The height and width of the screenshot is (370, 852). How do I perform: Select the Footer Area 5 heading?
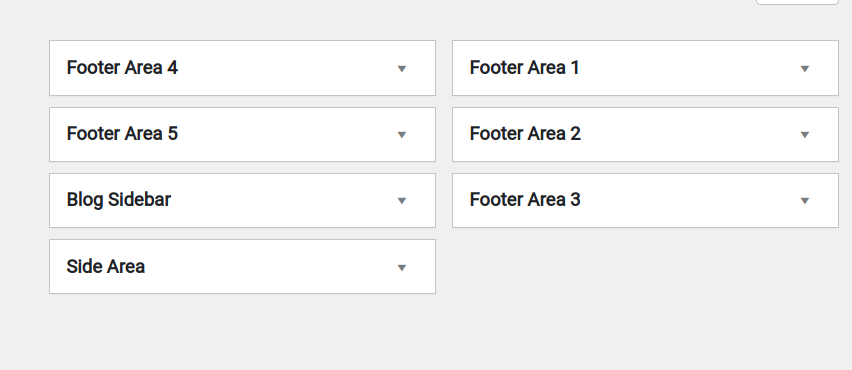122,134
